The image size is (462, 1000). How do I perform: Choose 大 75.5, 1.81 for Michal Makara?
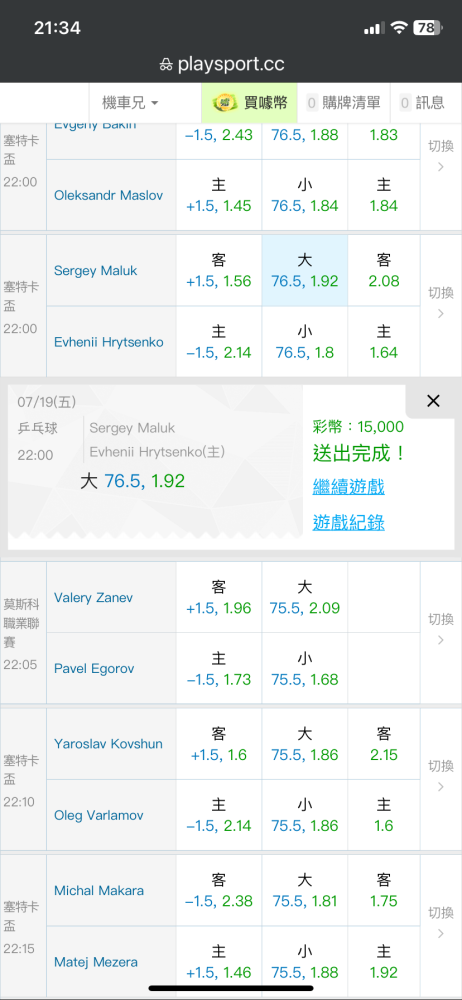point(304,890)
